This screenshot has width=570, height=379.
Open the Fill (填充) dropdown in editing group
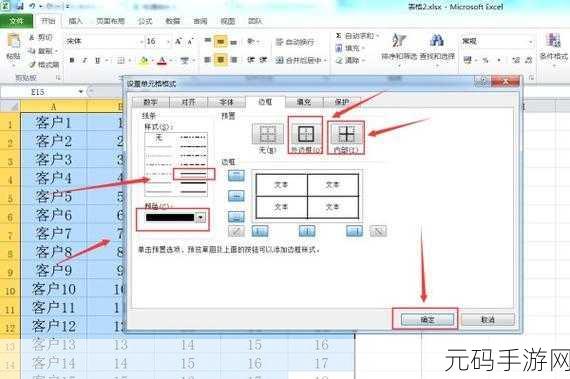(364, 48)
